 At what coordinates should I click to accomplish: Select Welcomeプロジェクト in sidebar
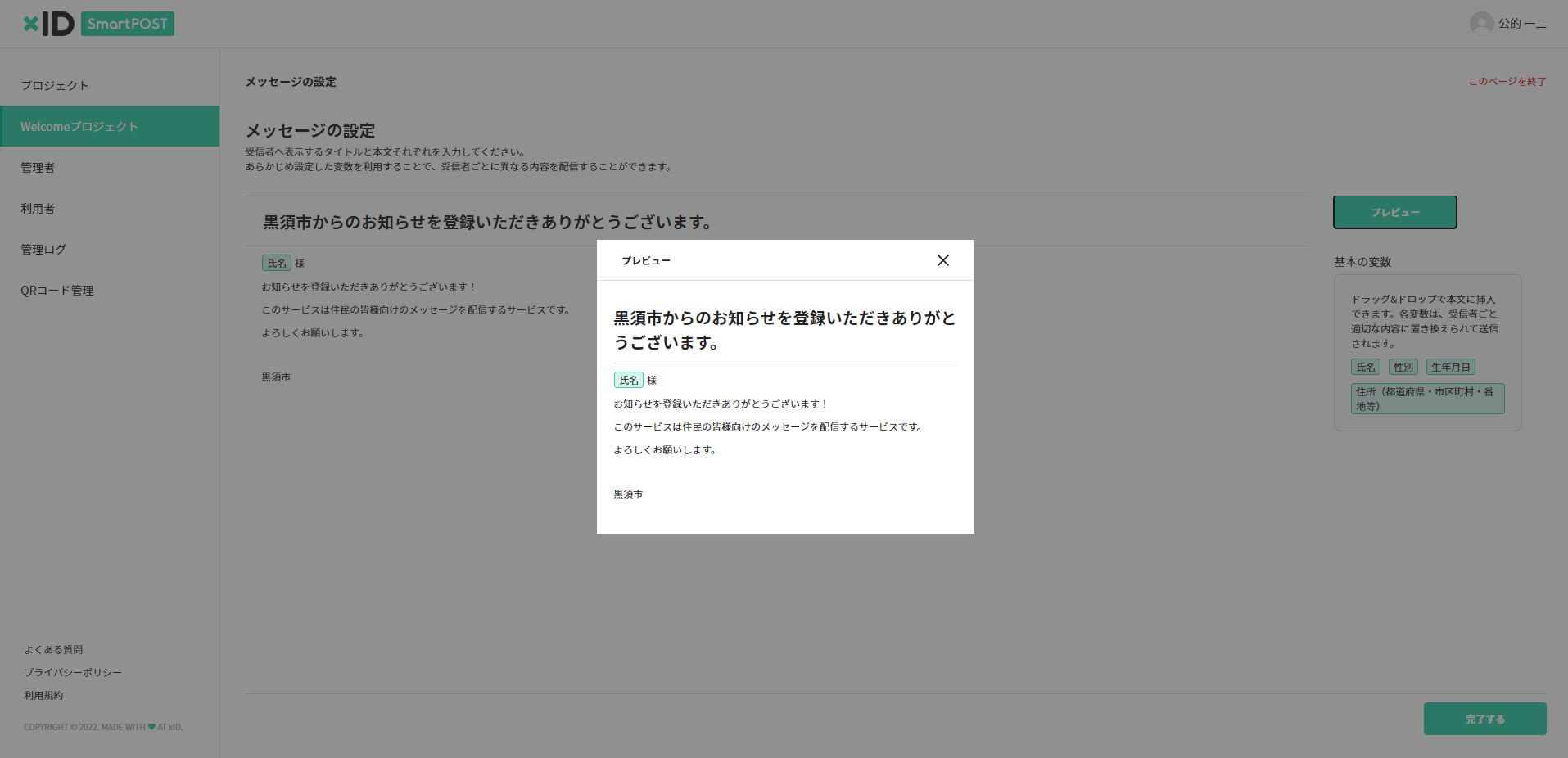click(79, 127)
